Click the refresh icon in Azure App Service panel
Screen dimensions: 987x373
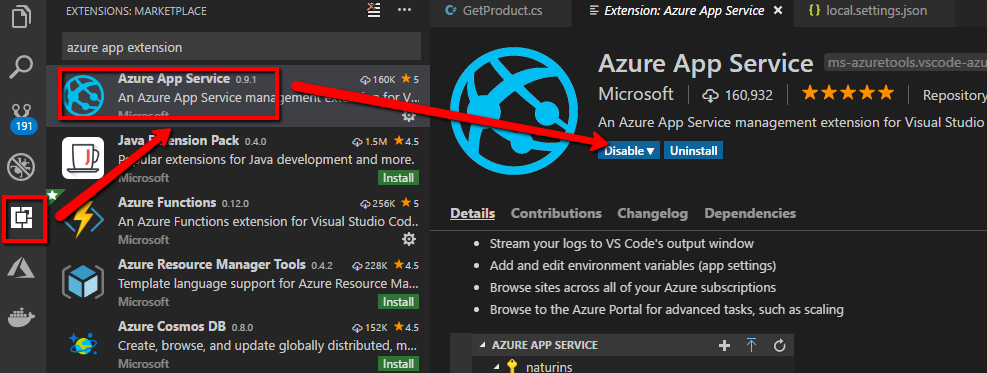click(x=779, y=345)
